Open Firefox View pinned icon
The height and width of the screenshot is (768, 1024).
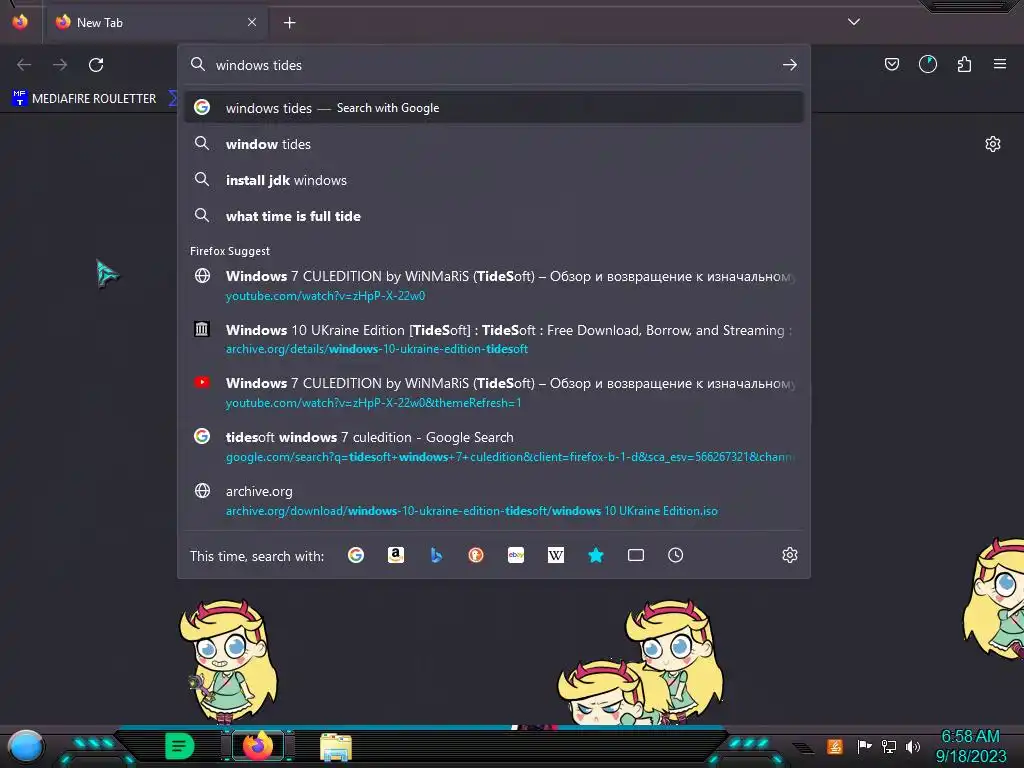20,22
